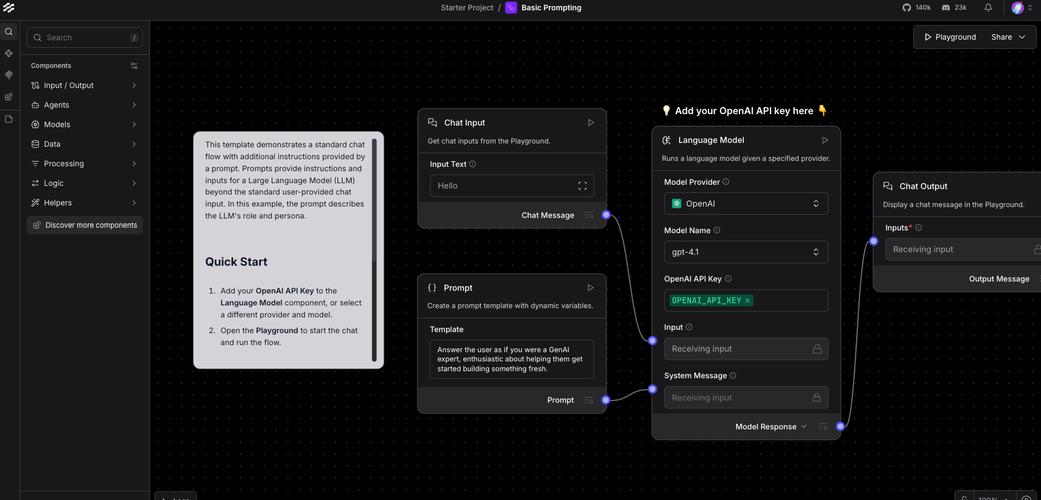Click the Output Message label
The image size is (1041, 500).
coord(999,279)
